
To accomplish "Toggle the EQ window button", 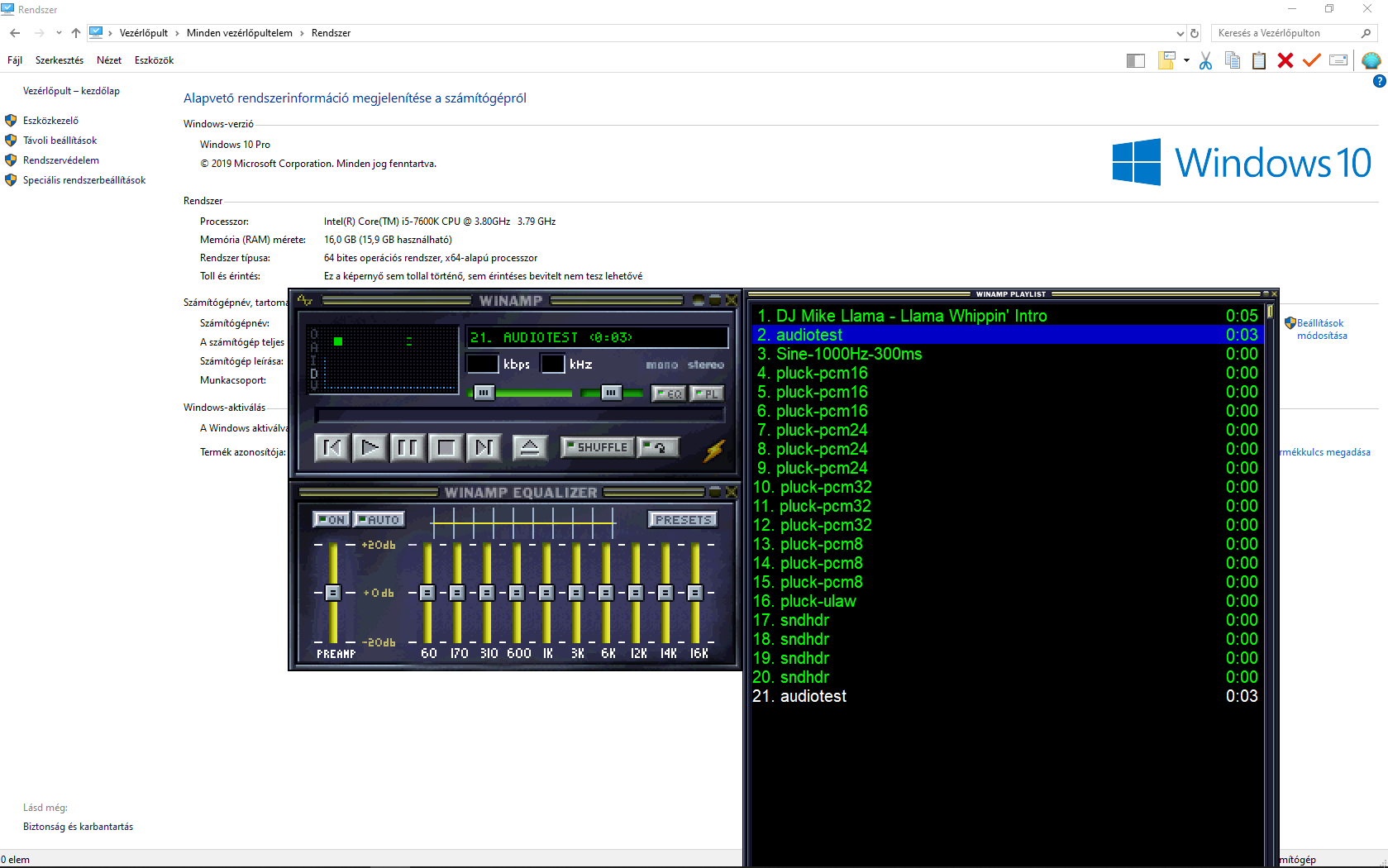I will click(668, 393).
